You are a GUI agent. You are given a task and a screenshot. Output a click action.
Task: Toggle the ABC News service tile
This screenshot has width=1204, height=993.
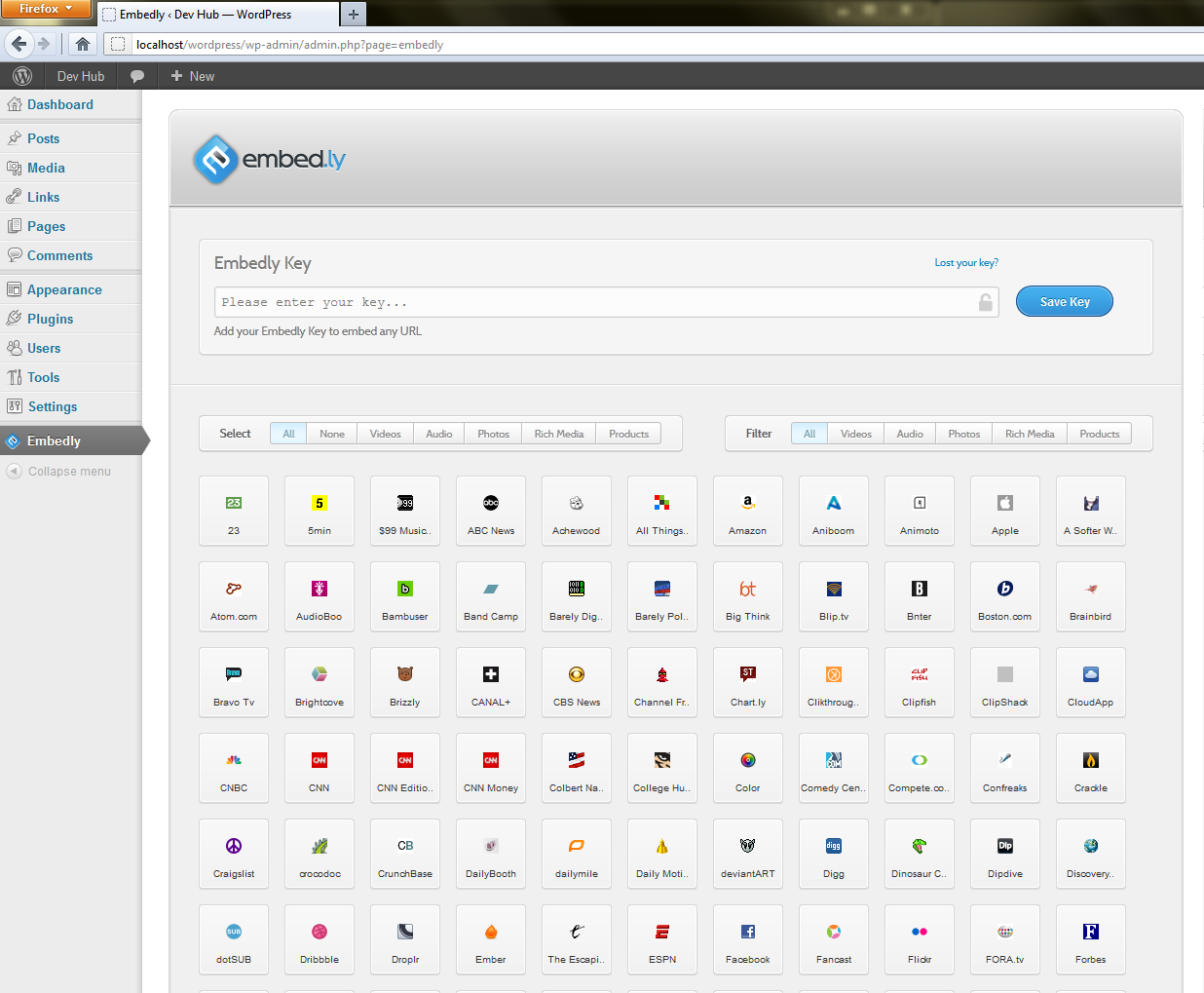pyautogui.click(x=491, y=511)
